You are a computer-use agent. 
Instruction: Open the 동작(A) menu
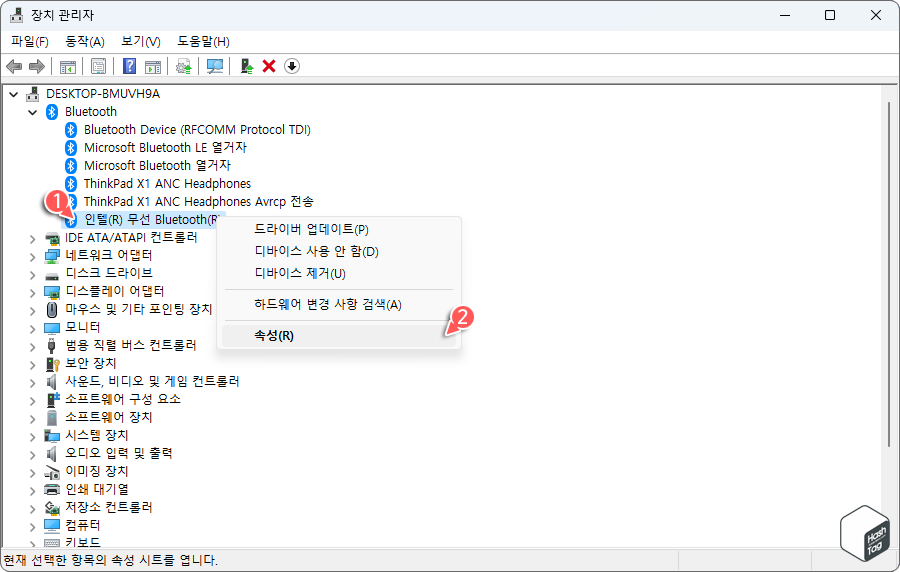tap(85, 41)
